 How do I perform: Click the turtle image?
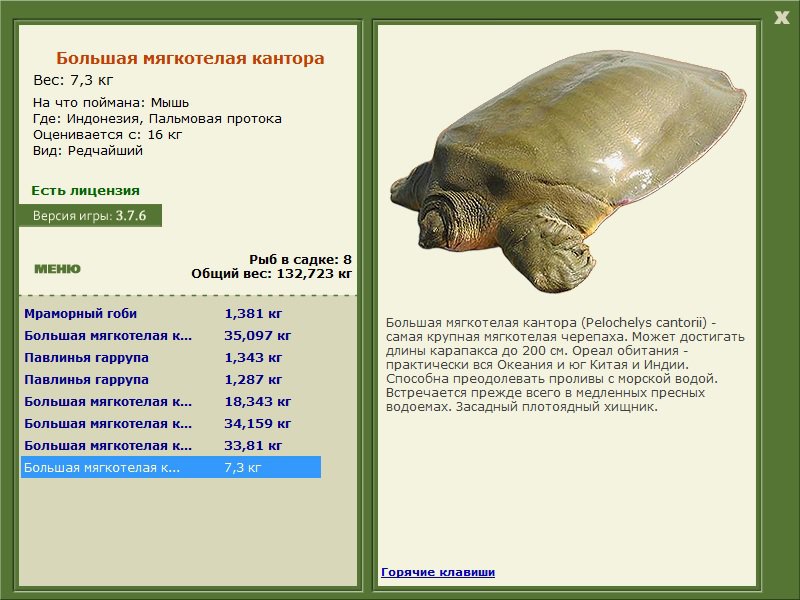(x=568, y=171)
